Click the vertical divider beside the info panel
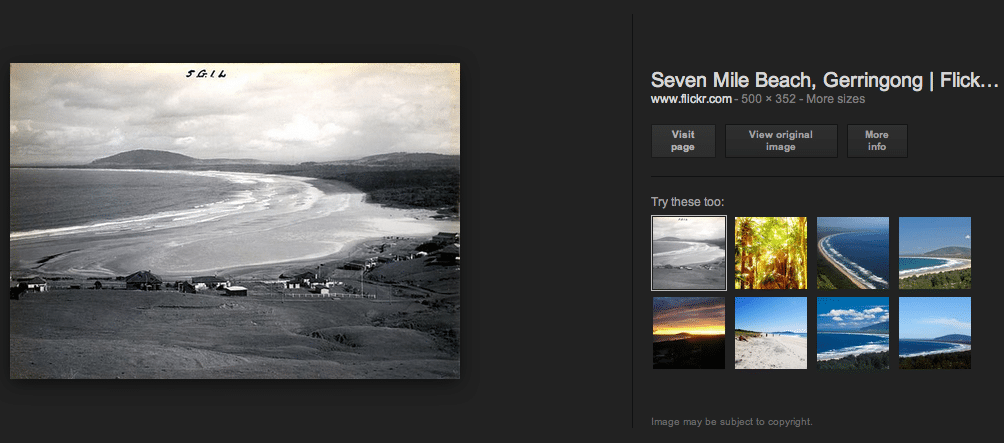The height and width of the screenshot is (443, 1004). coord(633,221)
